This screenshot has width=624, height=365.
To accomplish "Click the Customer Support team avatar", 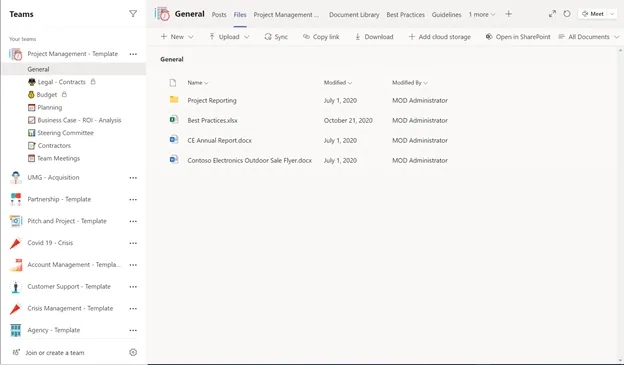I will [x=16, y=287].
